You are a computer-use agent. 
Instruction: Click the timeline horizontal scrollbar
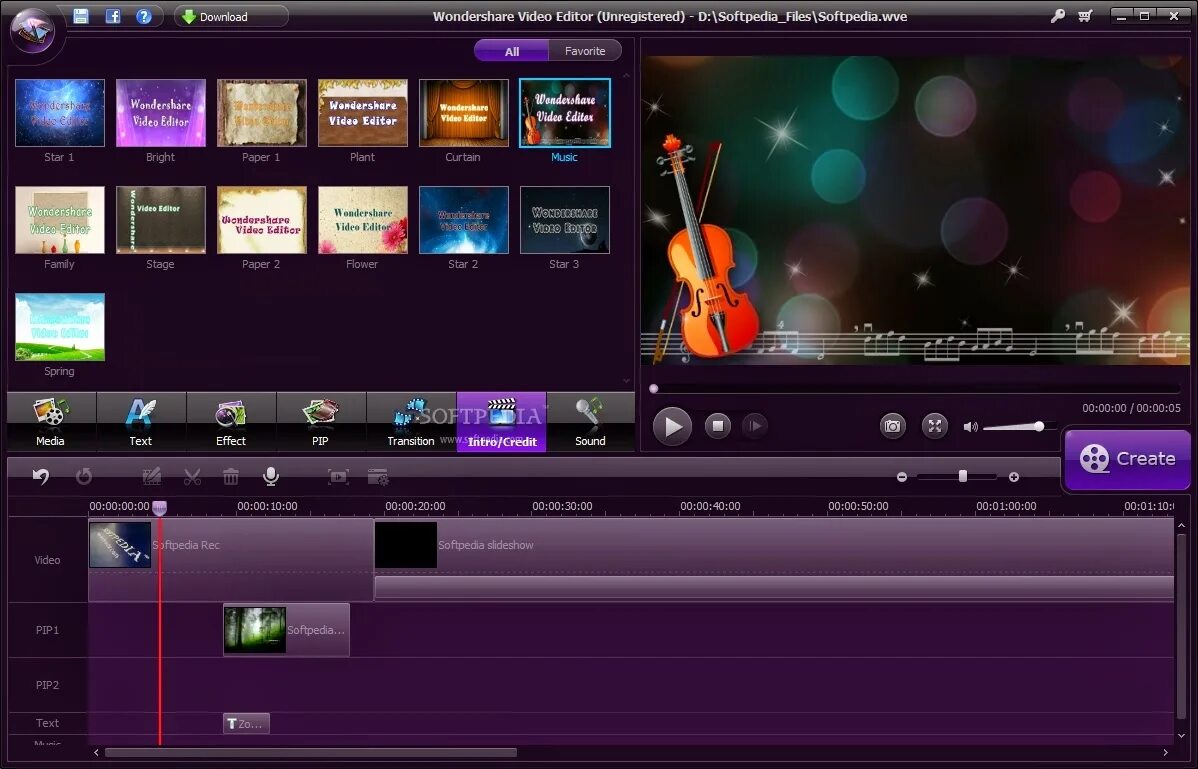tap(310, 752)
